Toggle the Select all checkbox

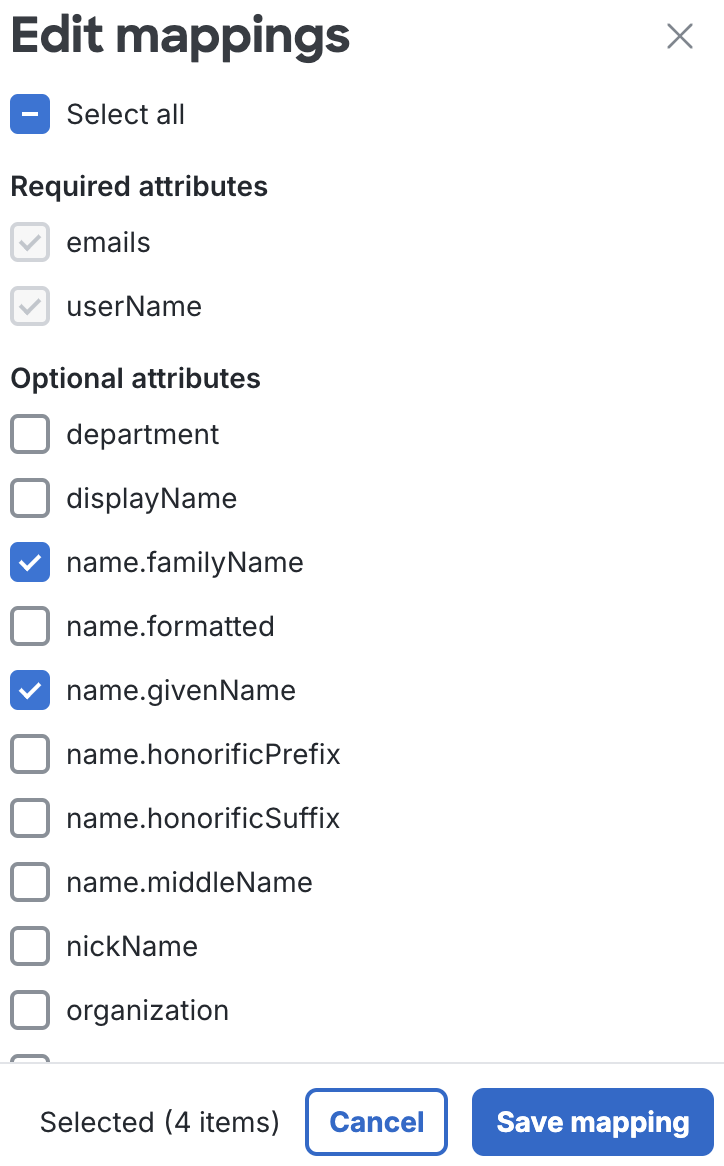click(x=30, y=114)
